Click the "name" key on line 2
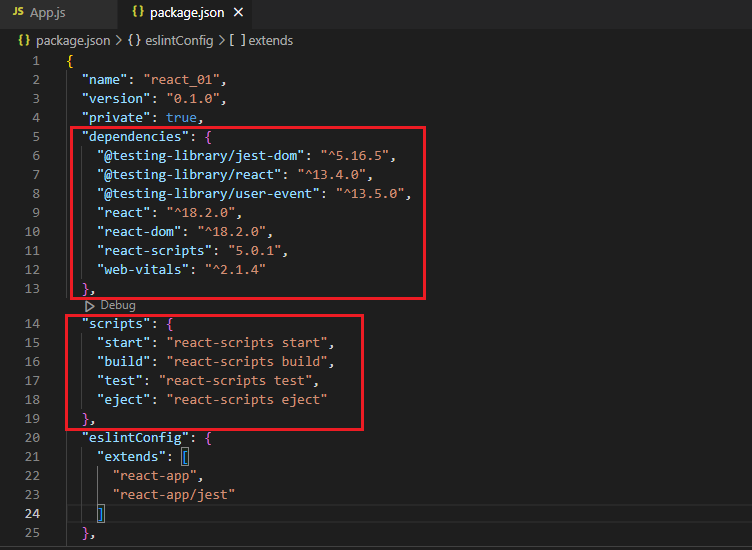This screenshot has width=752, height=550. [x=104, y=80]
